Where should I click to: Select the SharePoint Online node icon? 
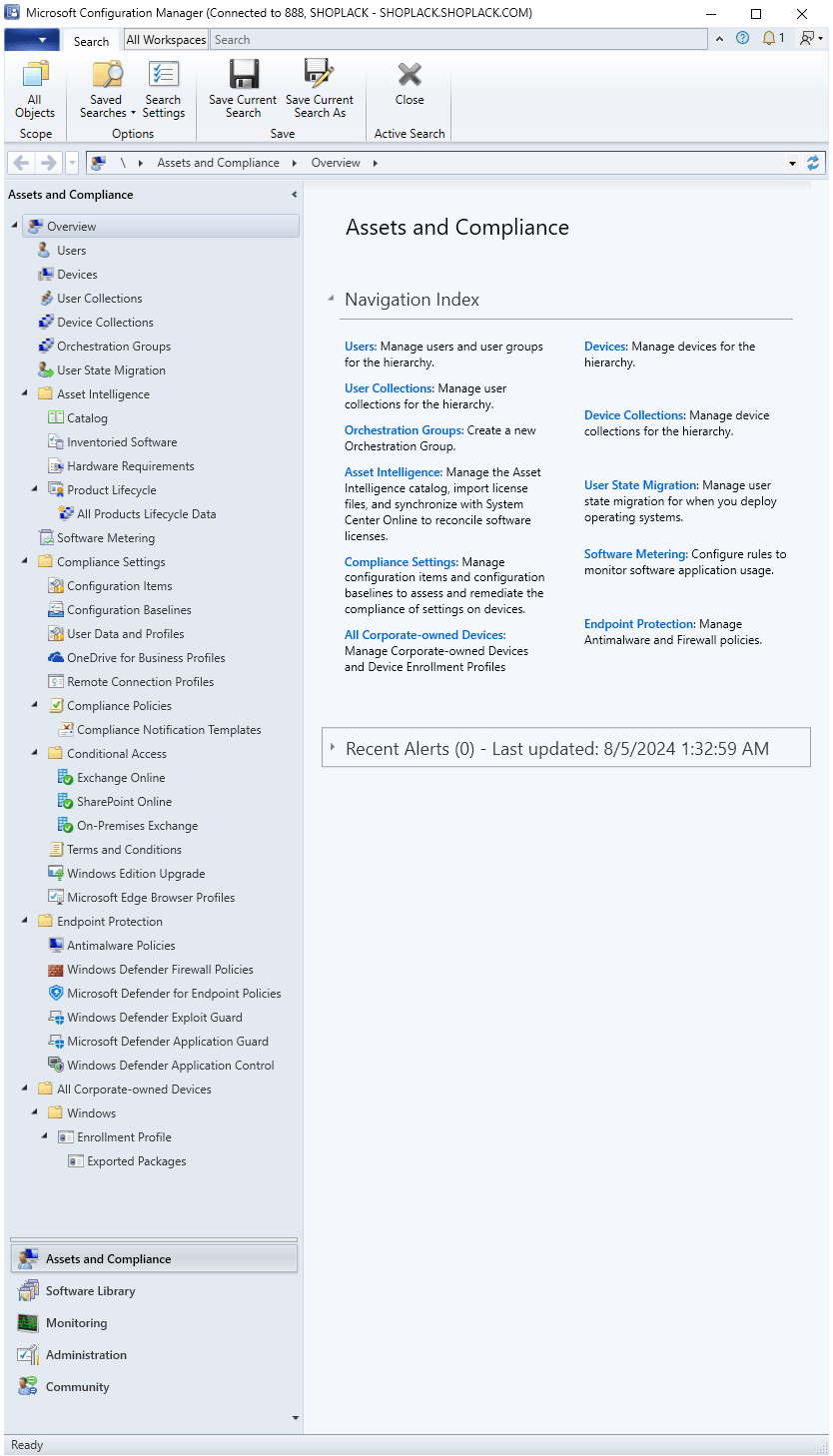coord(65,802)
